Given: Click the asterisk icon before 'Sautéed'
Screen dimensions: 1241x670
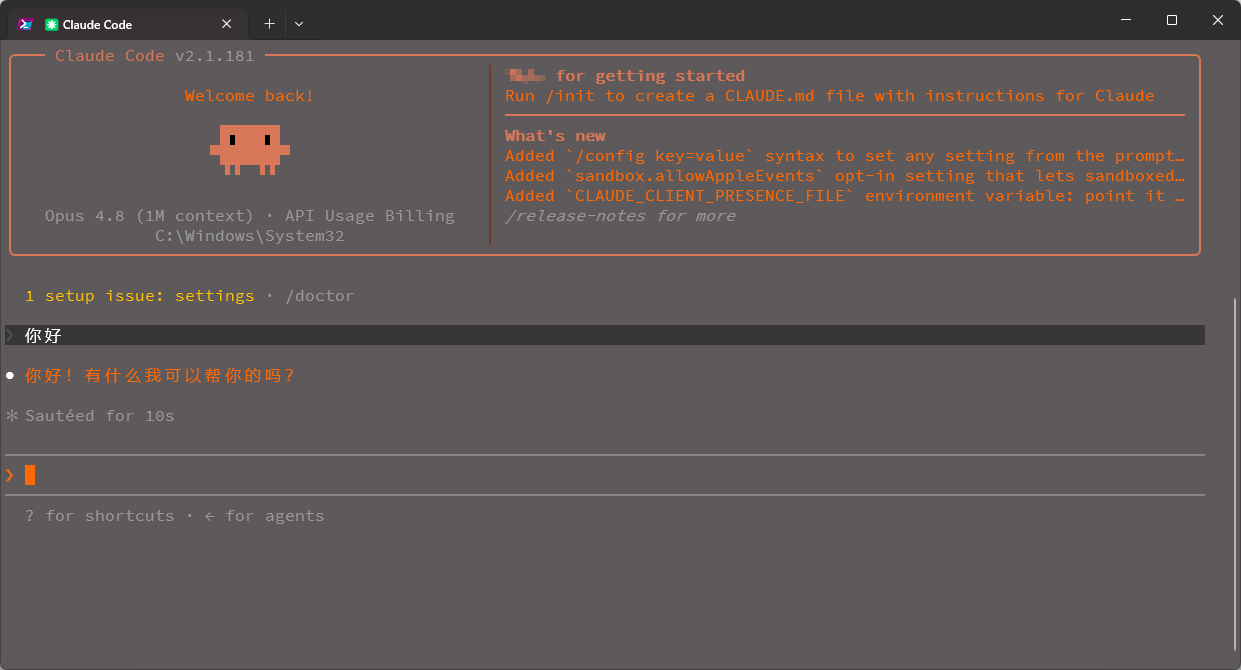Looking at the screenshot, I should point(12,415).
